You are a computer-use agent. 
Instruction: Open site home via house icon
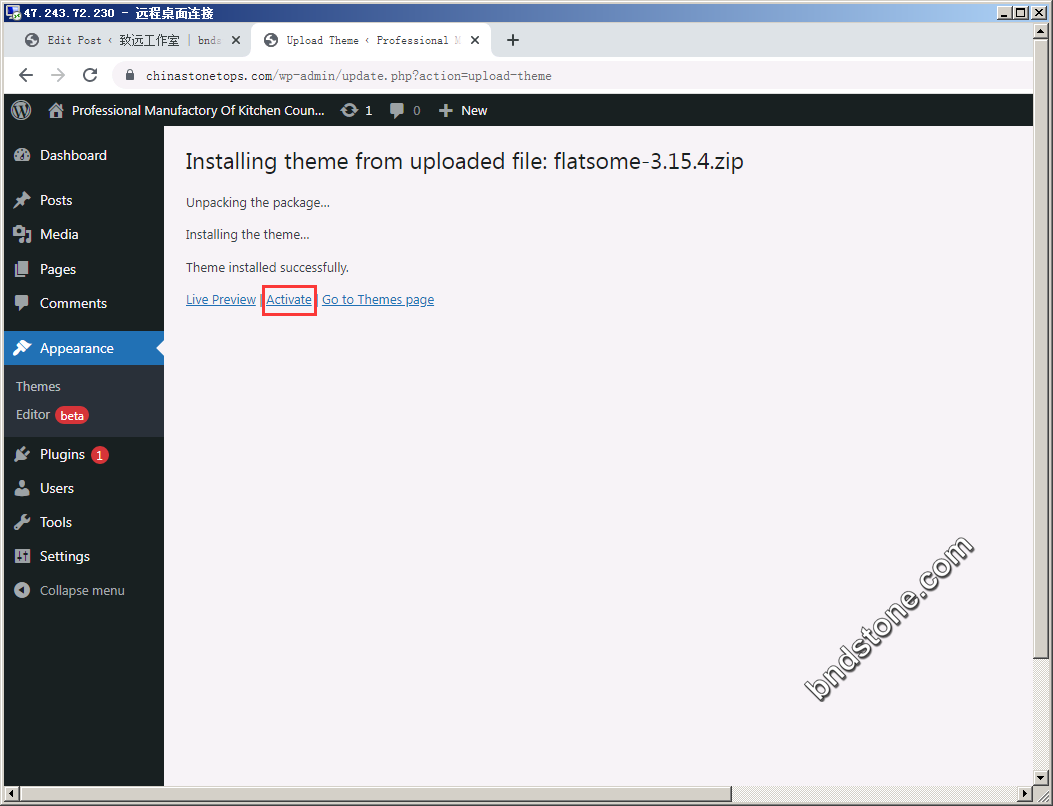tap(56, 110)
